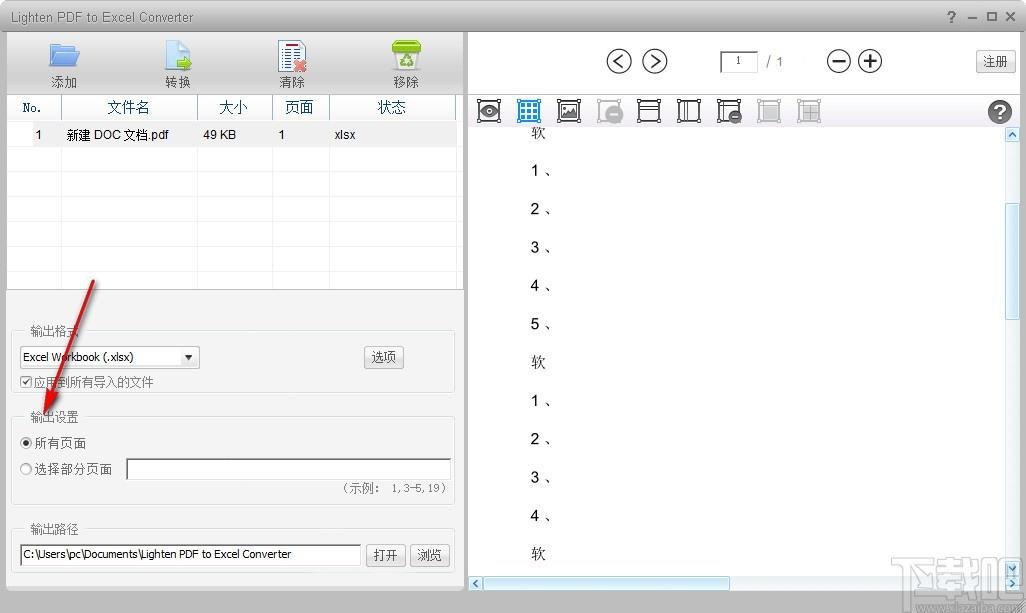Click 打开 to open the output folder

[385, 555]
